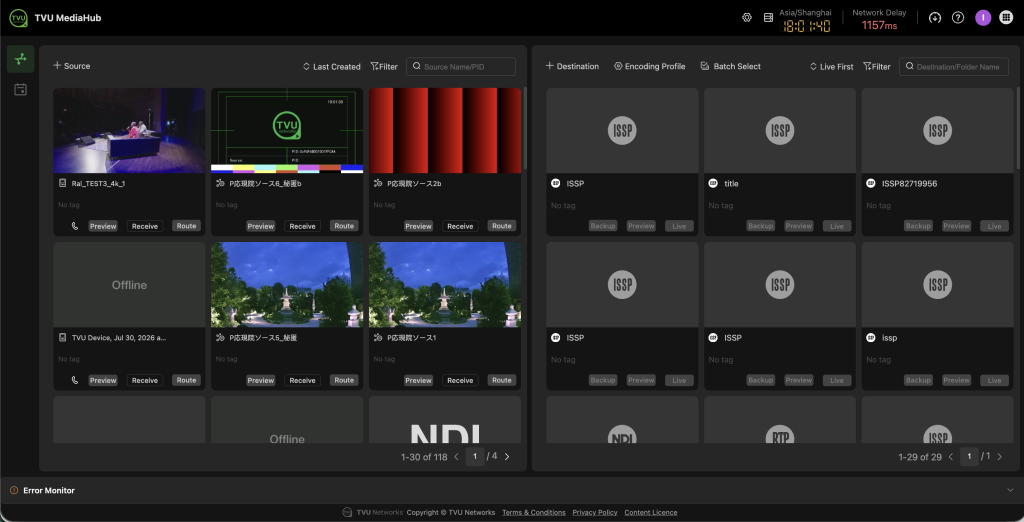Select the TVU test pattern thumbnail
Viewport: 1024px width, 522px height.
[x=287, y=131]
